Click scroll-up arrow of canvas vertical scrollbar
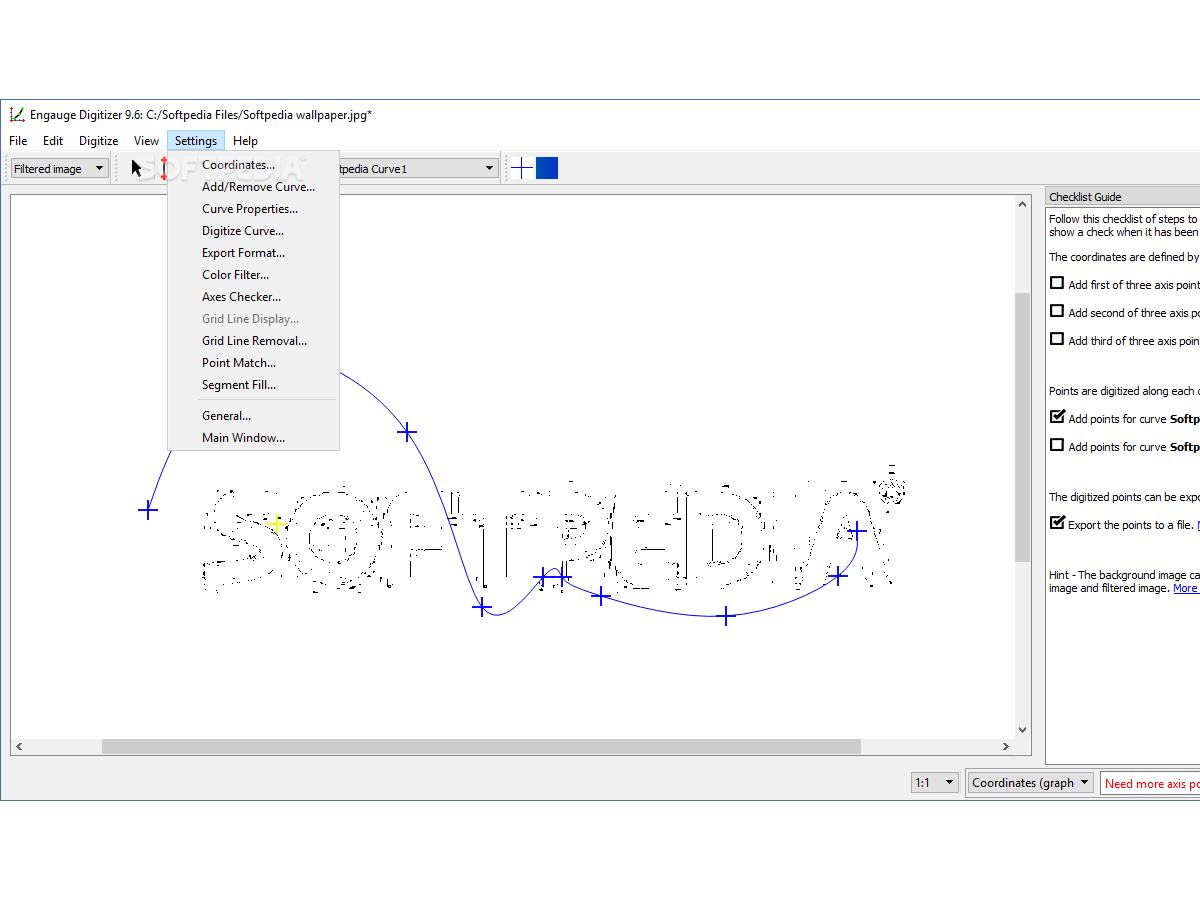 (x=1022, y=204)
